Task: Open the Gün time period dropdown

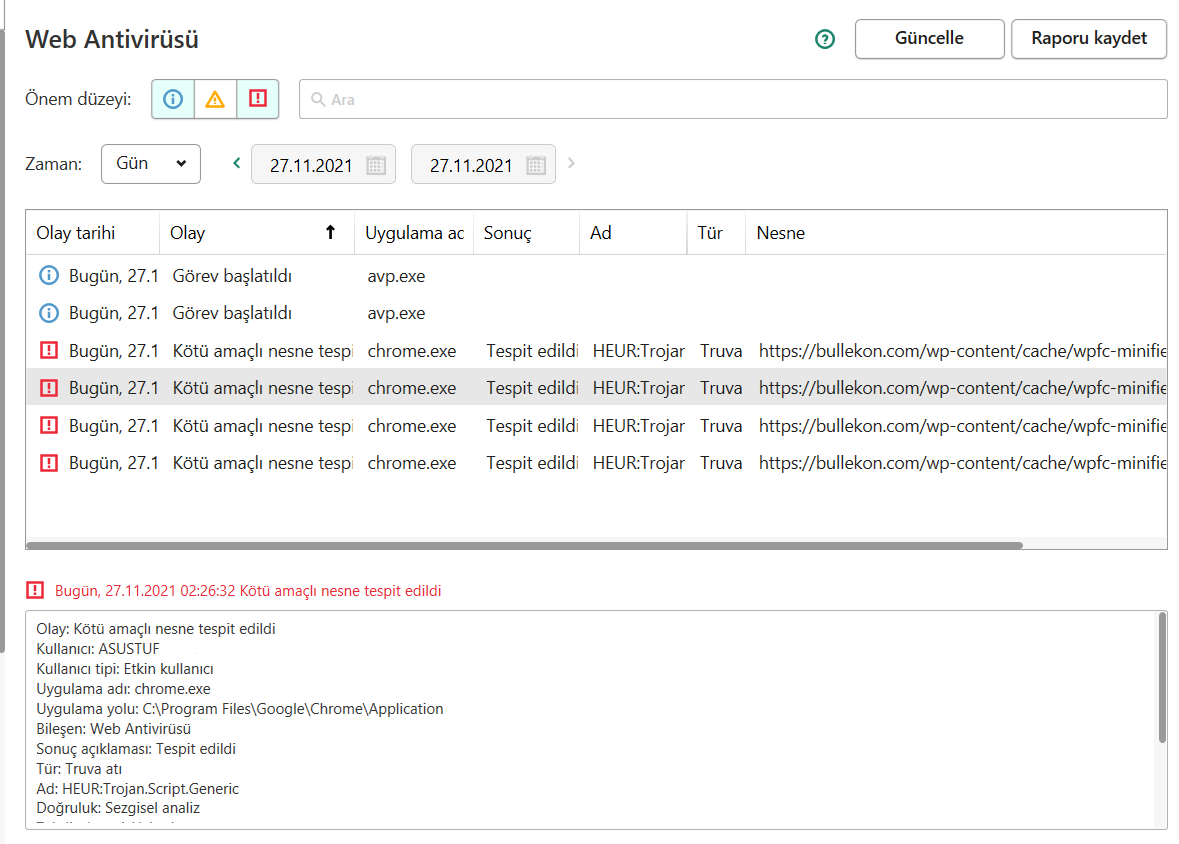Action: (150, 164)
